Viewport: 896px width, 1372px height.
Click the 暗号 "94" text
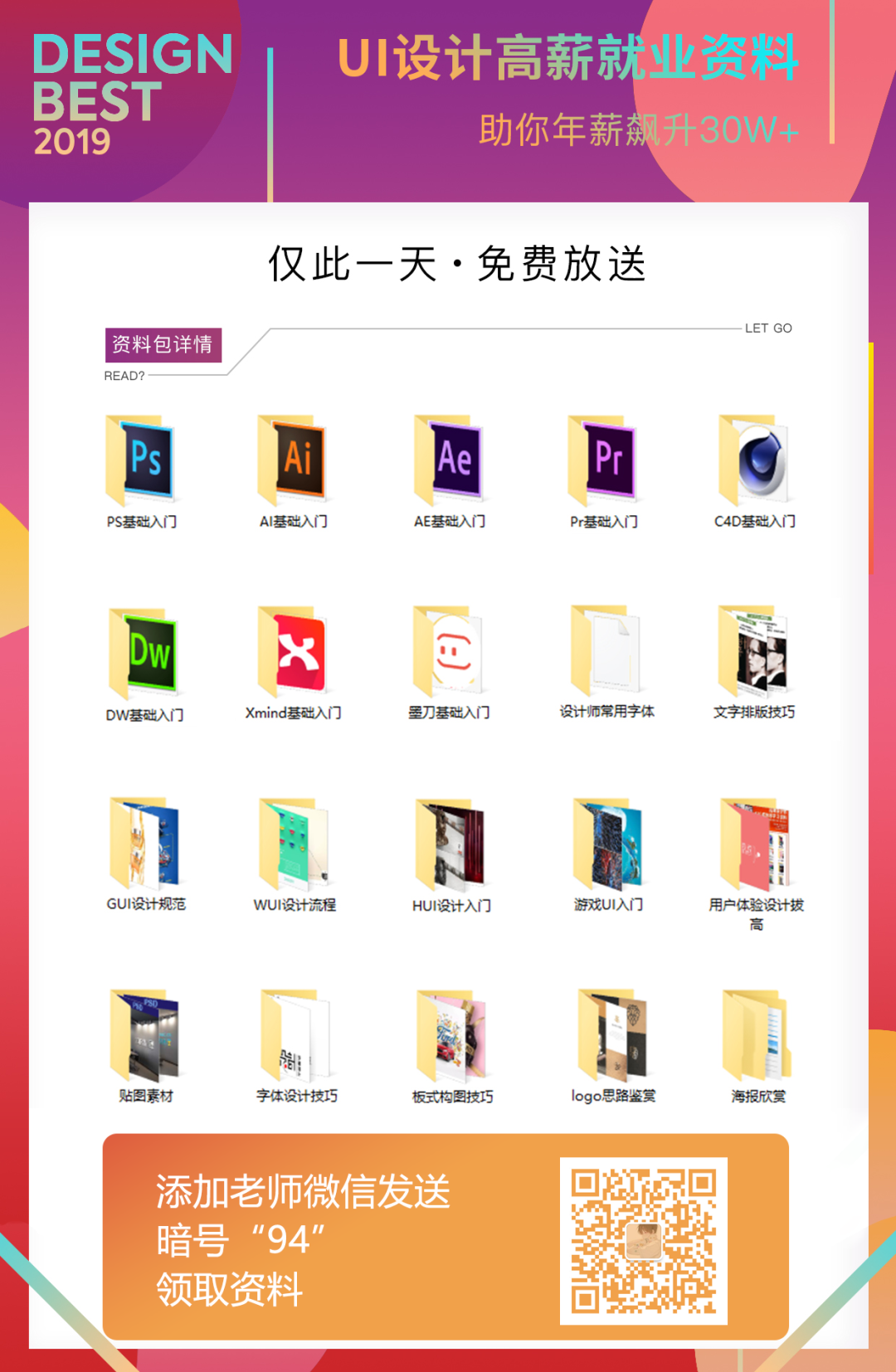(x=241, y=1241)
